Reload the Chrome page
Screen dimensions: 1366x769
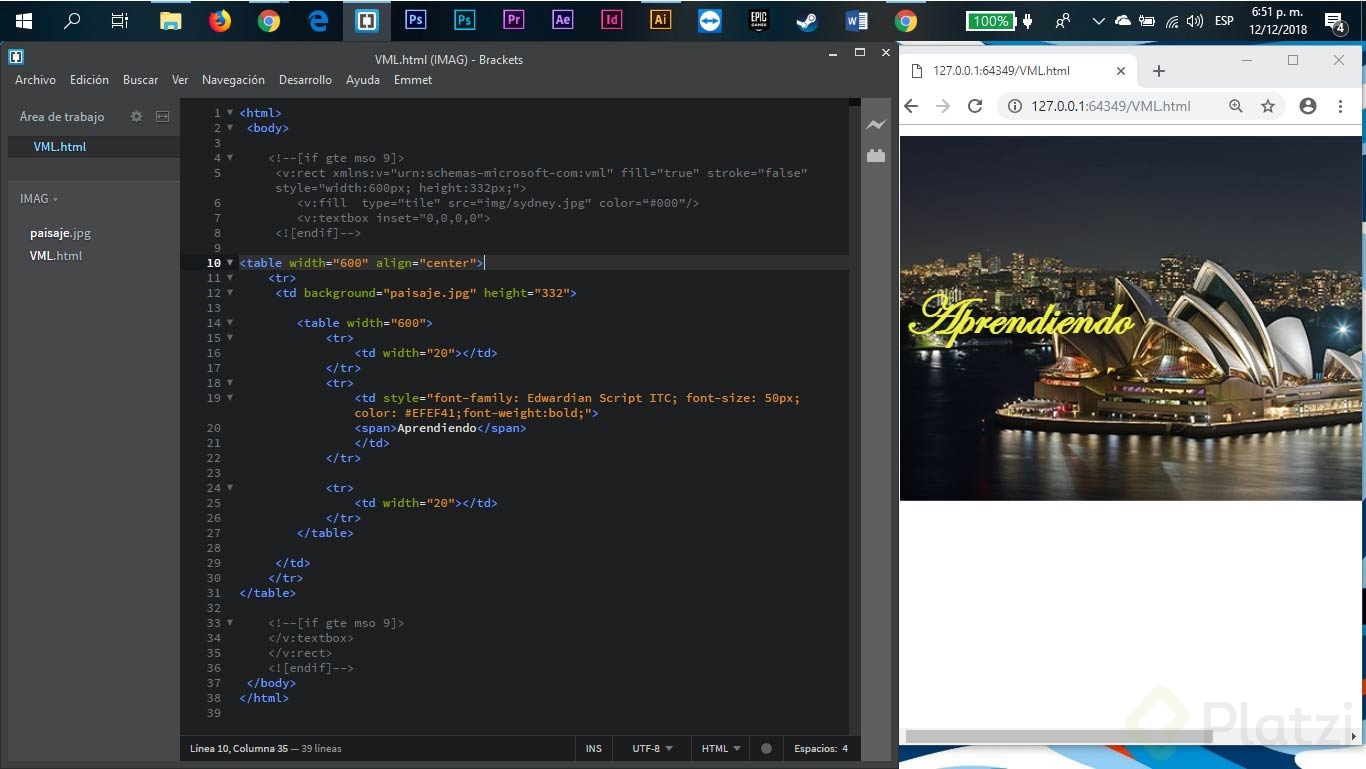click(975, 106)
